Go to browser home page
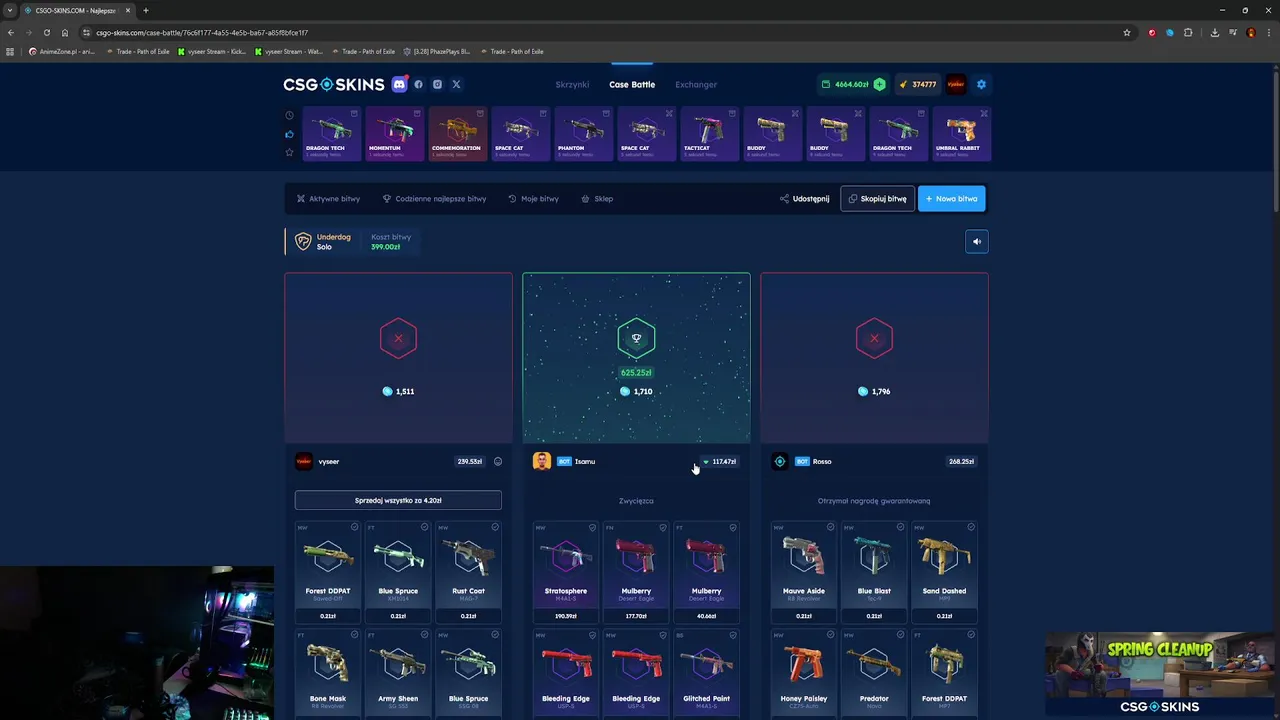Viewport: 1280px width, 720px height. pyautogui.click(x=65, y=32)
